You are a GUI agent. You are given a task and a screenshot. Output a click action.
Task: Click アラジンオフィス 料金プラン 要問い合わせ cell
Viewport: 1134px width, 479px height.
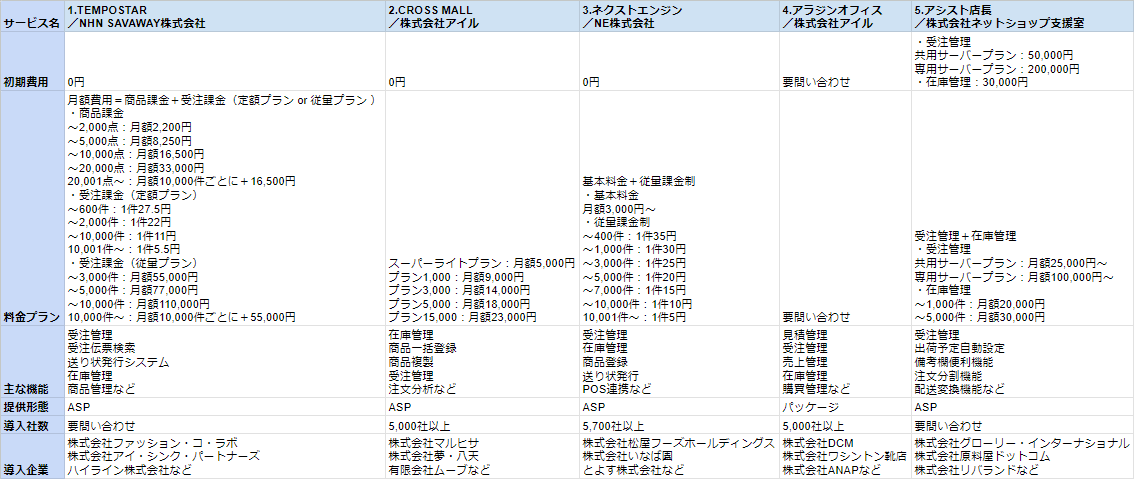tap(846, 208)
